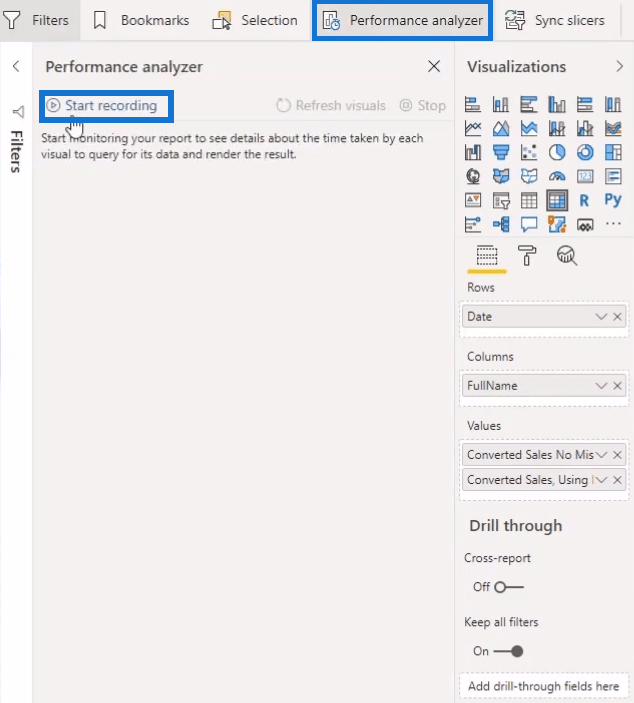Viewport: 634px width, 703px height.
Task: Remove the FullName field from Columns
Action: tap(617, 386)
